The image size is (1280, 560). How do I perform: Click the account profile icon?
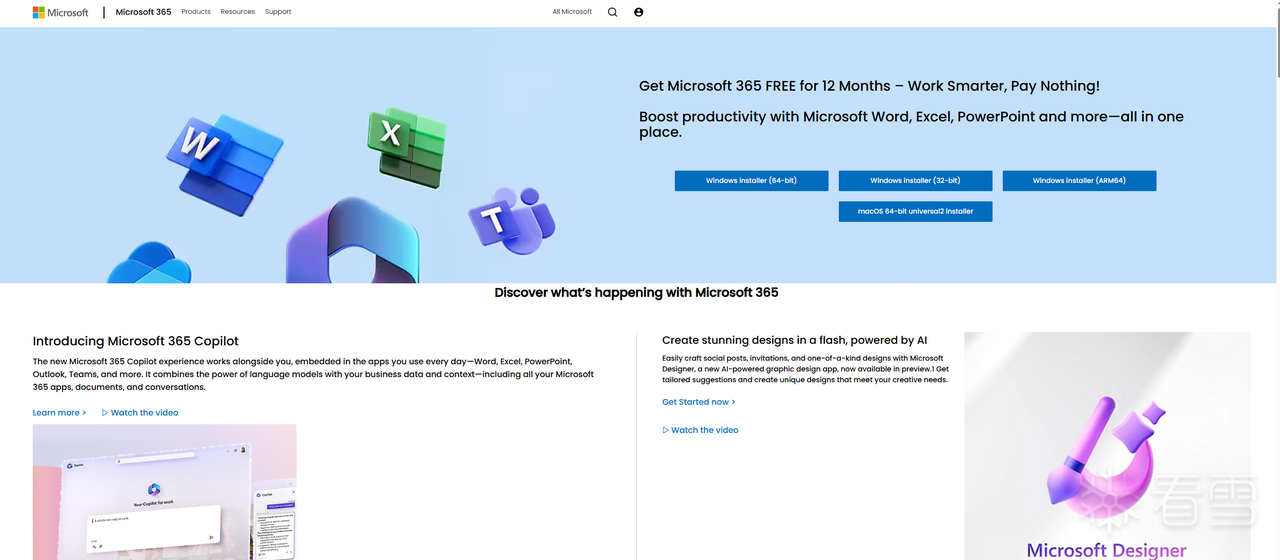click(639, 12)
